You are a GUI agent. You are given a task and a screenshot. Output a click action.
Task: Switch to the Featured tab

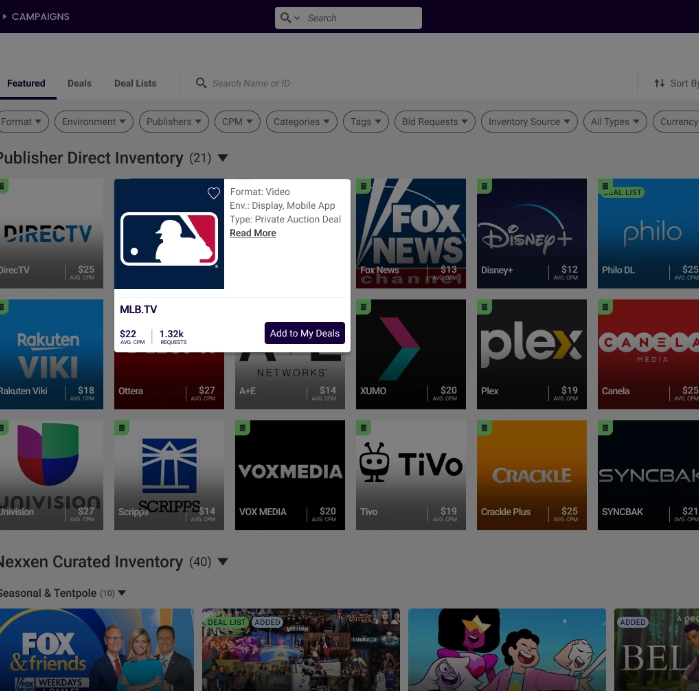pos(26,83)
